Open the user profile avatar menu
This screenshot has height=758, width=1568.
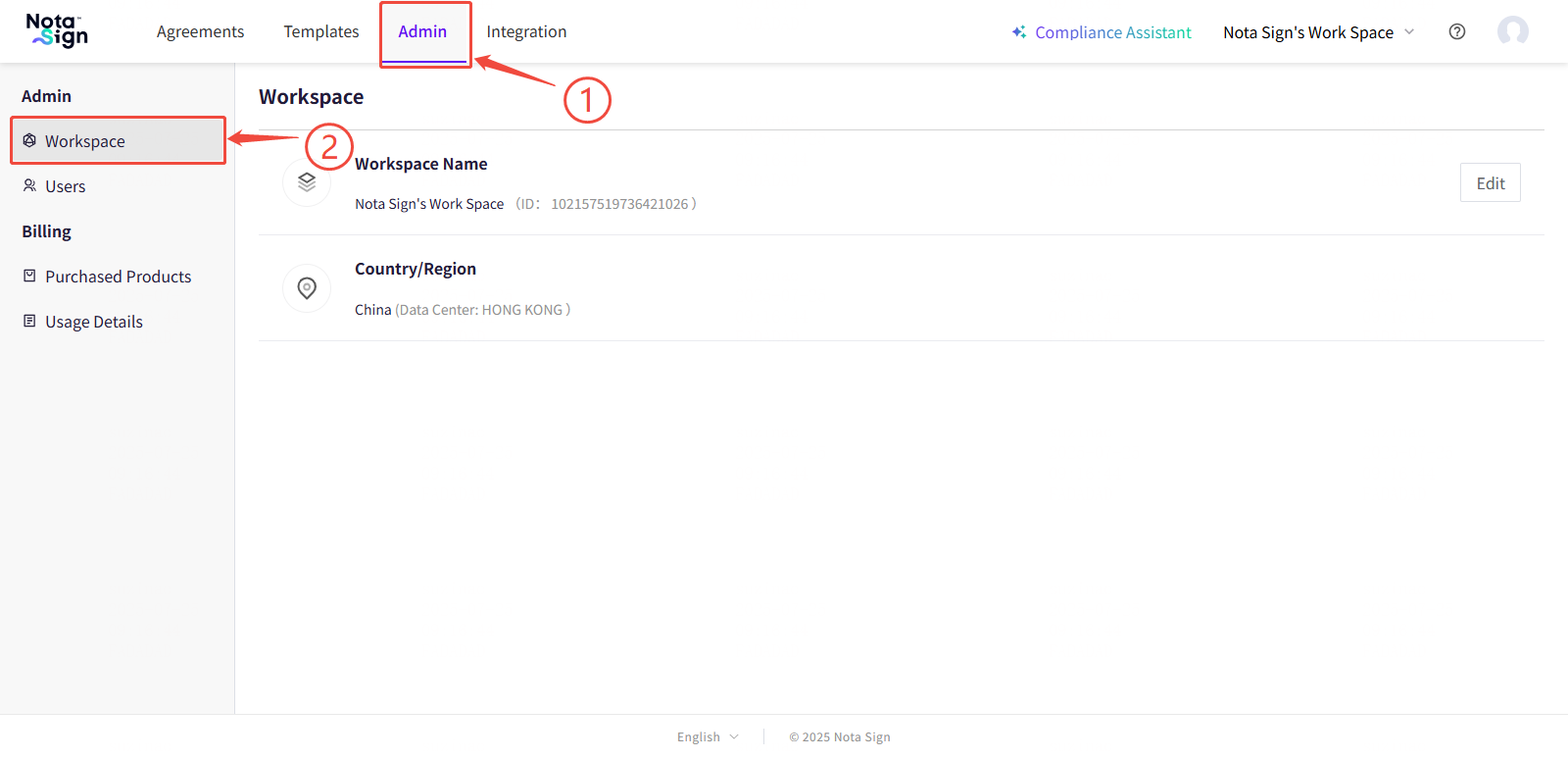point(1512,31)
